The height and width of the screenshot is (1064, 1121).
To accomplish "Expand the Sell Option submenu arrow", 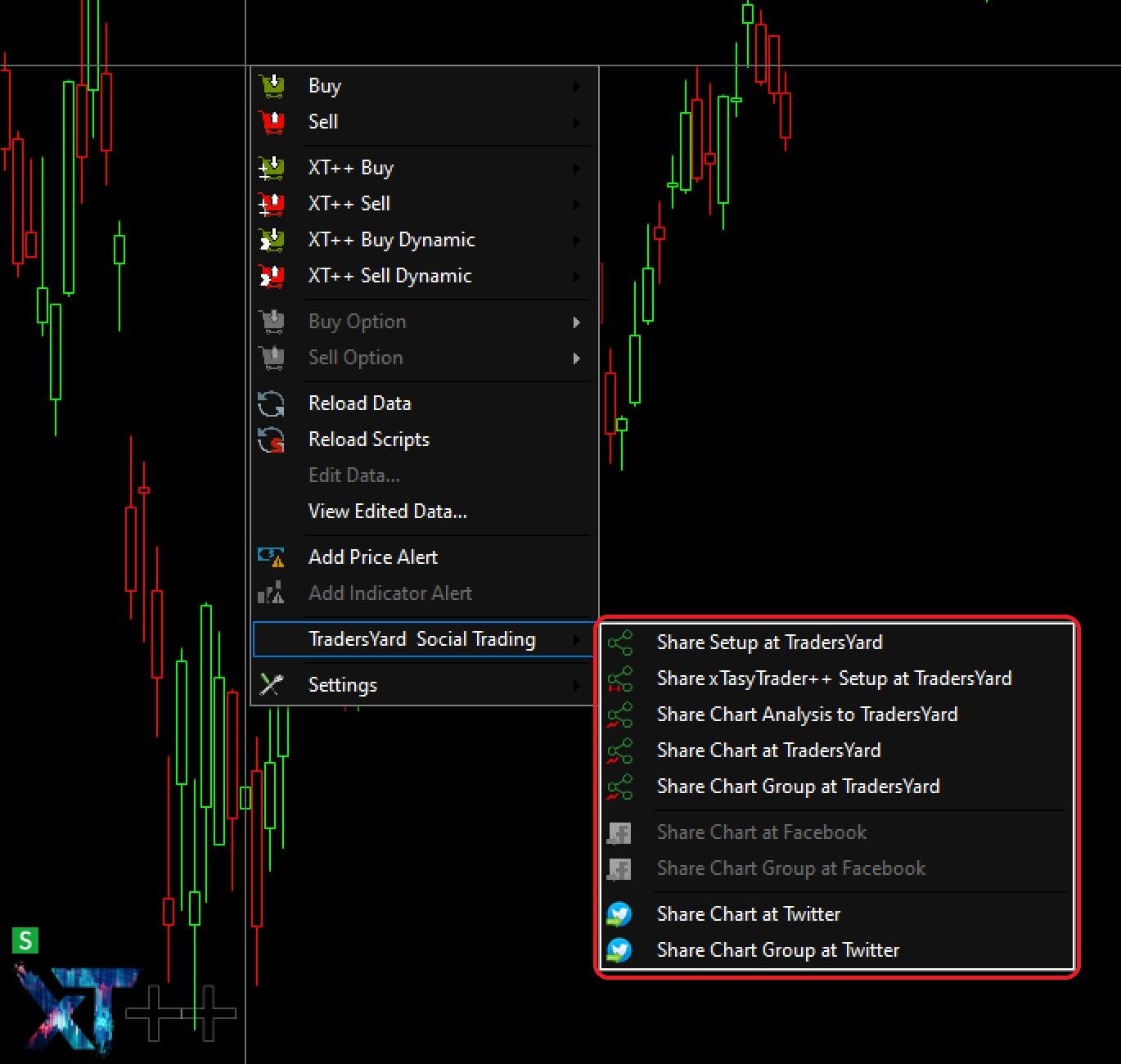I will [x=577, y=358].
